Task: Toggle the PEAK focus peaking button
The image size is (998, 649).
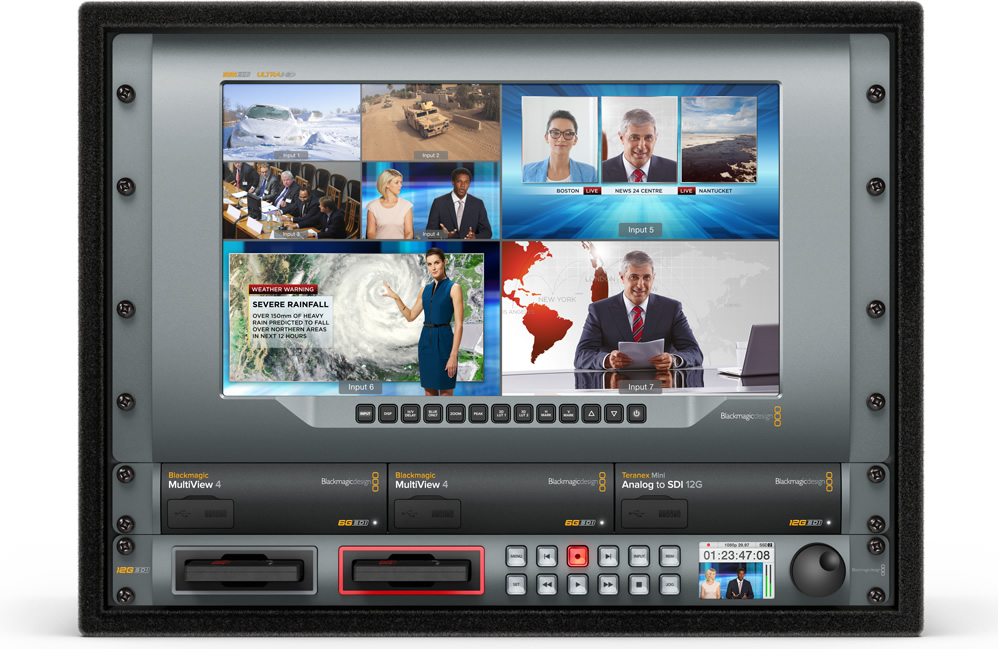Action: (x=478, y=413)
